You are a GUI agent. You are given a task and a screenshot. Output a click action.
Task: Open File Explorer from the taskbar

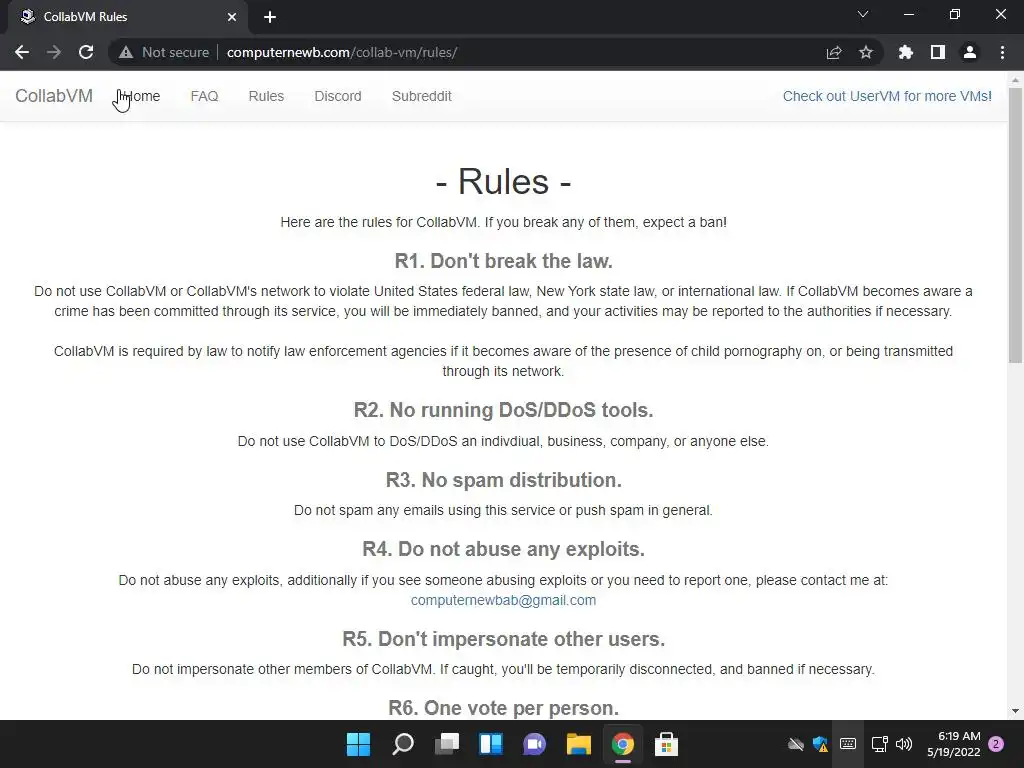pos(579,744)
